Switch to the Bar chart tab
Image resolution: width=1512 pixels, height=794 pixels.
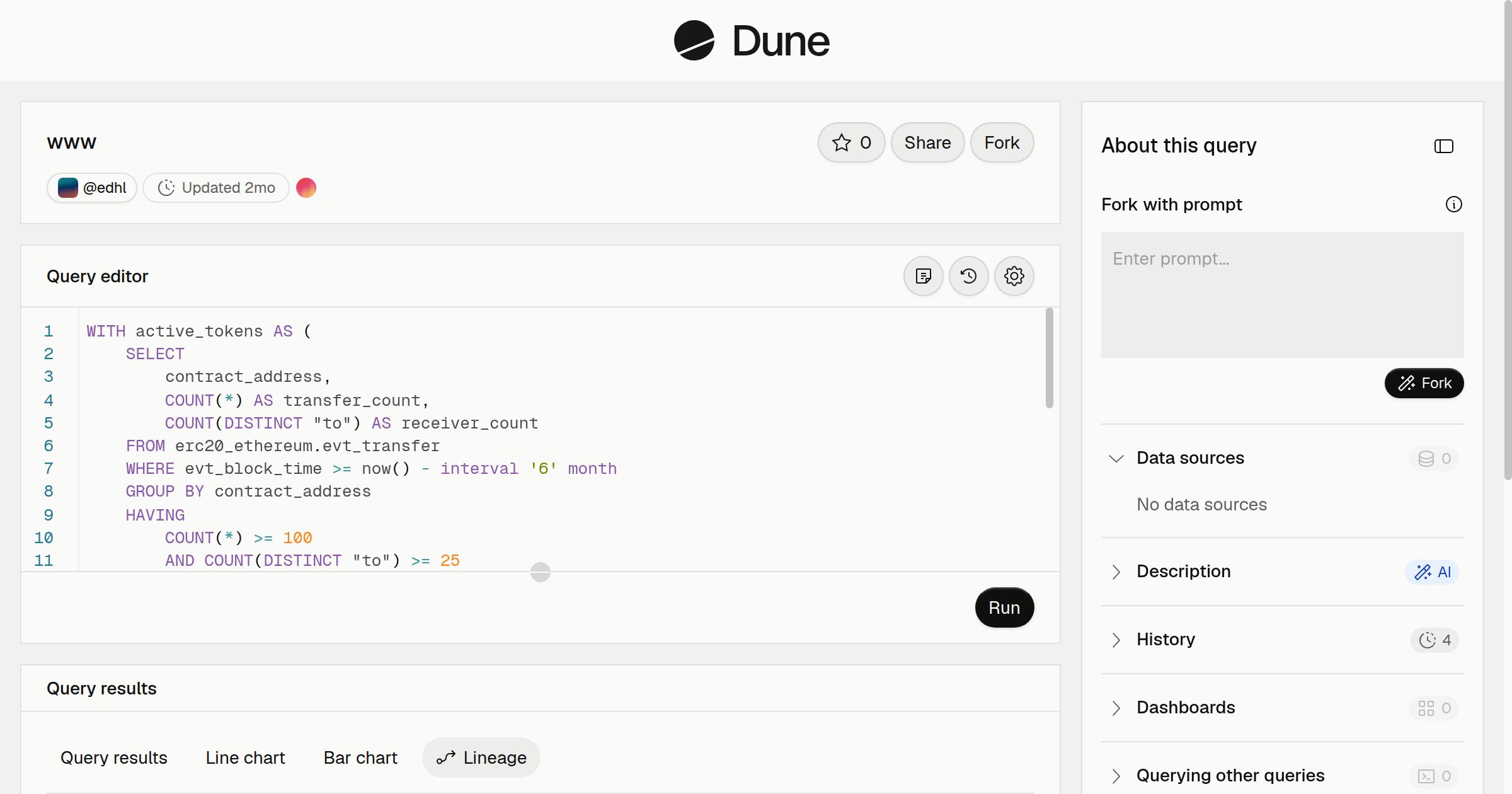coord(360,757)
